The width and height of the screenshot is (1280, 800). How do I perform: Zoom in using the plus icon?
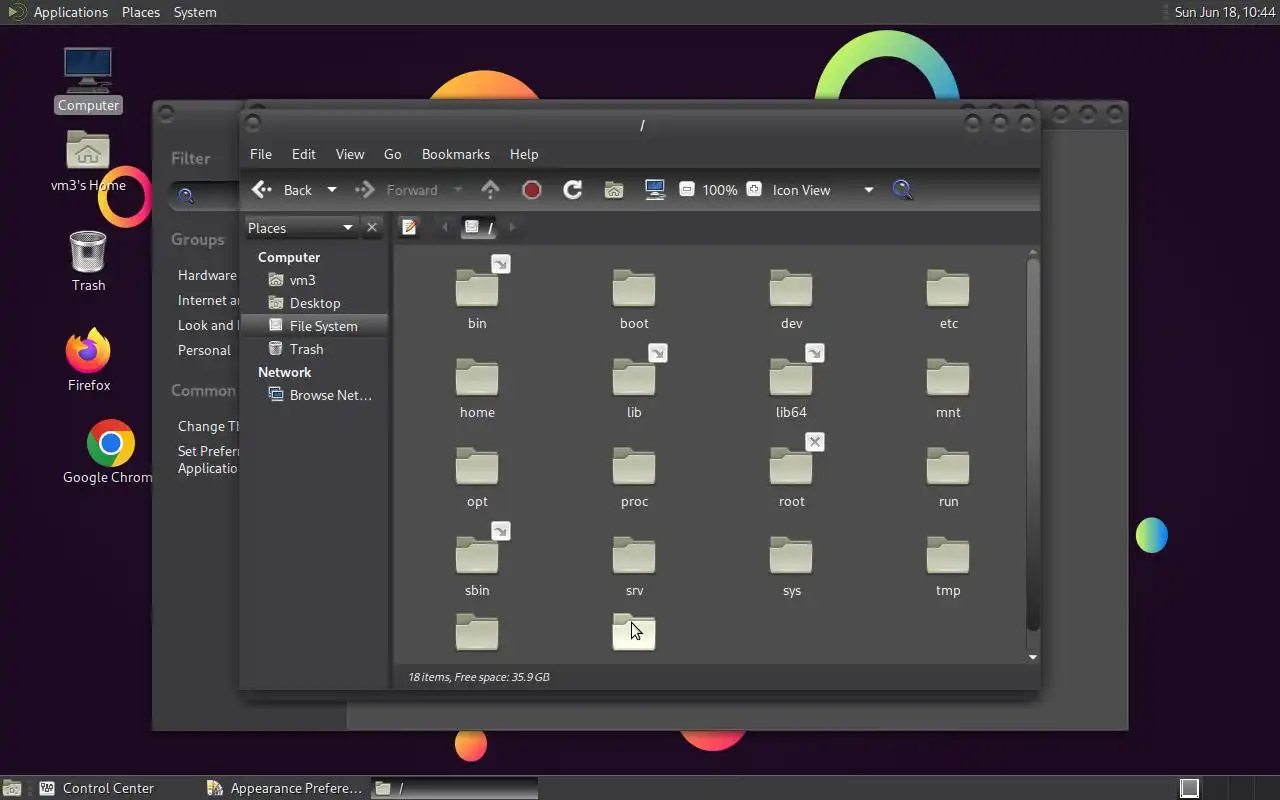[754, 190]
